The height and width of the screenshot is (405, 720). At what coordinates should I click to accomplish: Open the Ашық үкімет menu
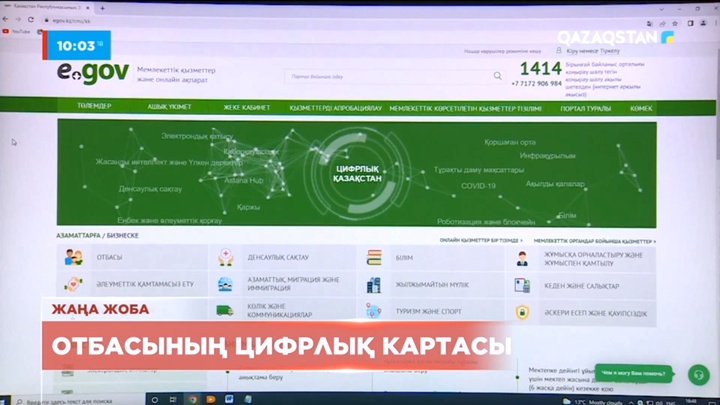pos(169,107)
